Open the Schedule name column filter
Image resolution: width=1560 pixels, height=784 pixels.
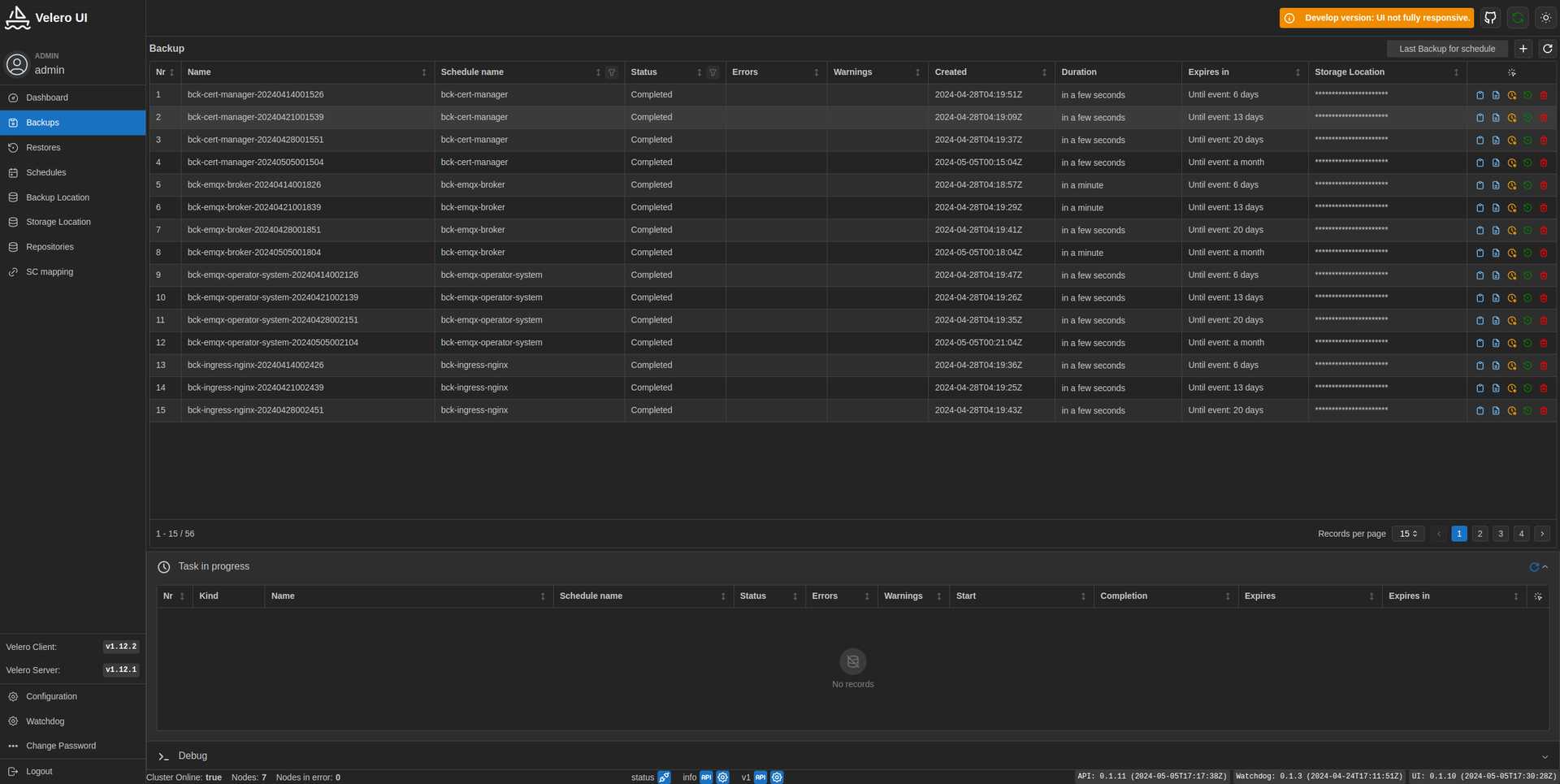pyautogui.click(x=612, y=72)
